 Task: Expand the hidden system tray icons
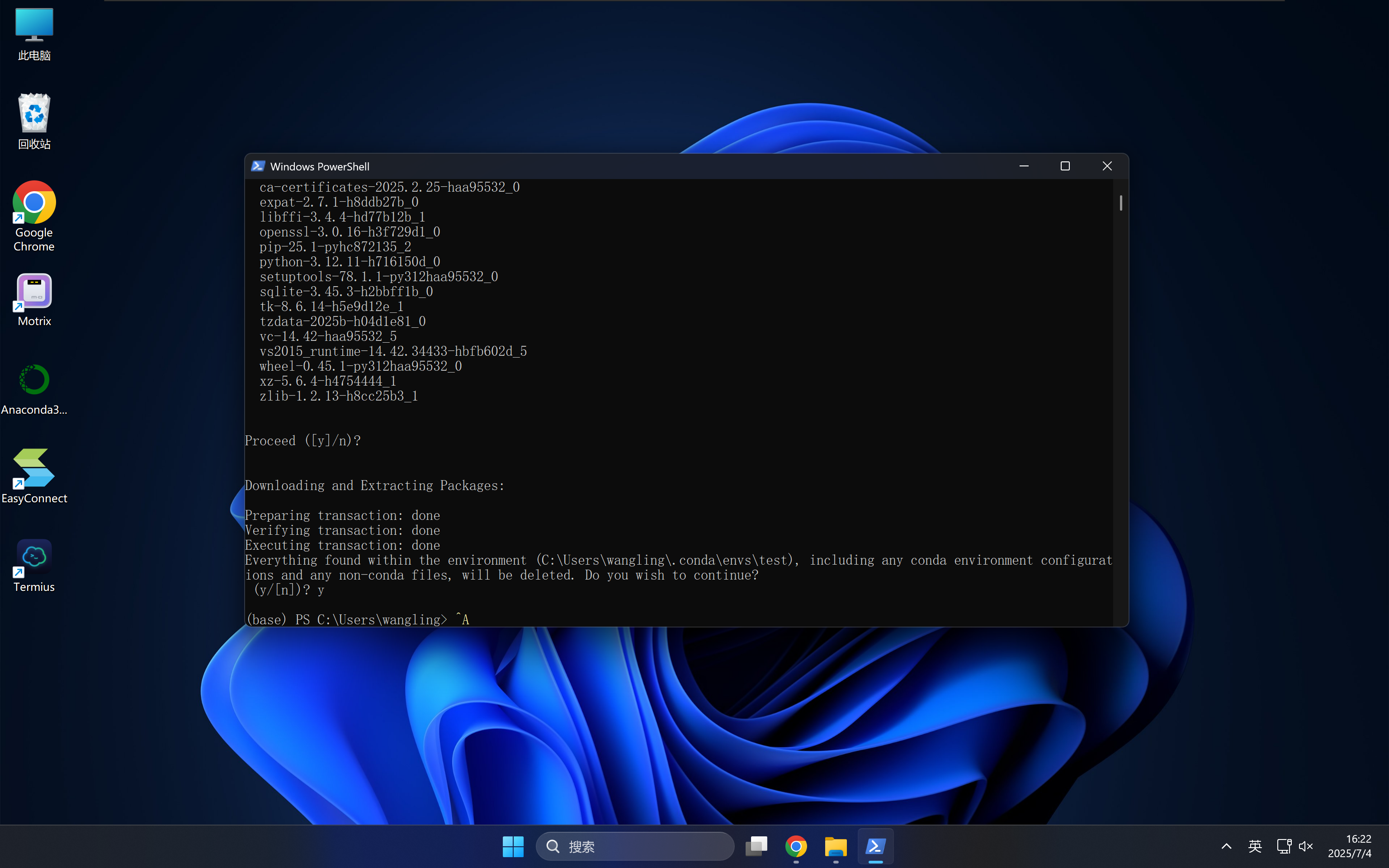[1226, 846]
